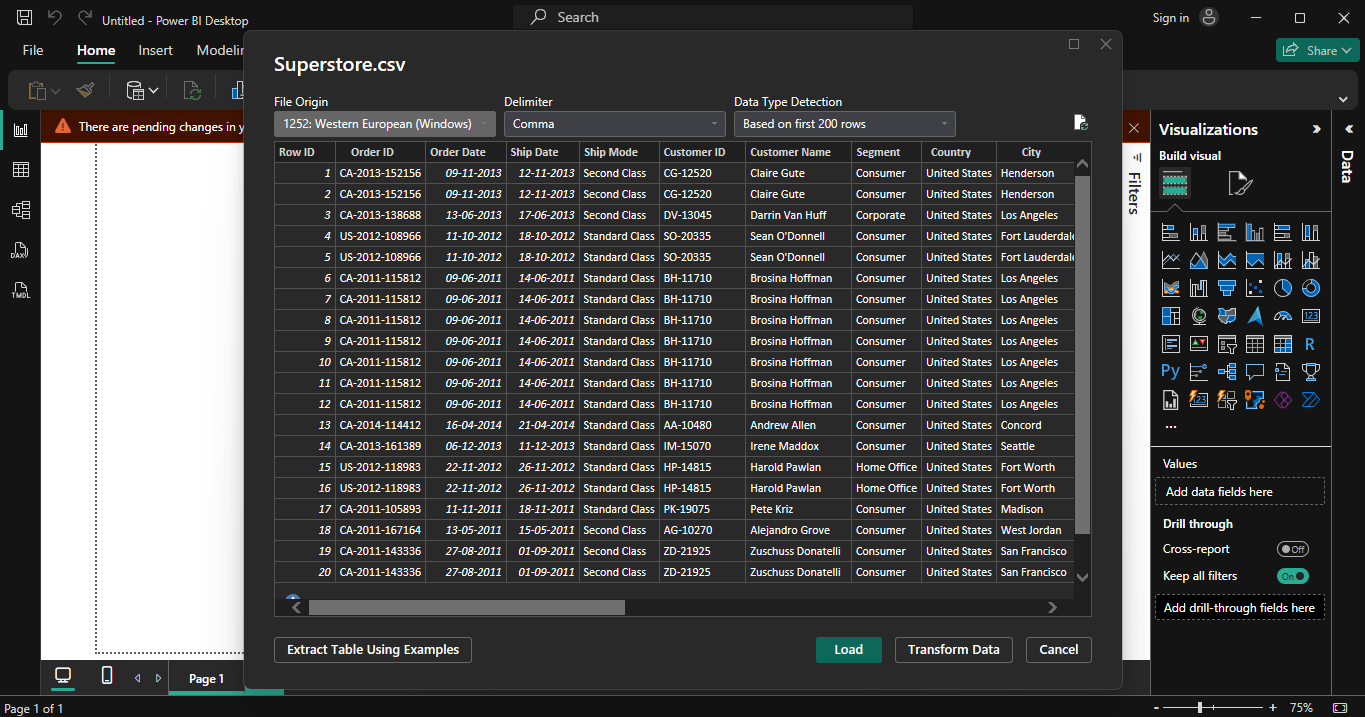Change the Delimiter dropdown
This screenshot has width=1365, height=717.
point(614,123)
